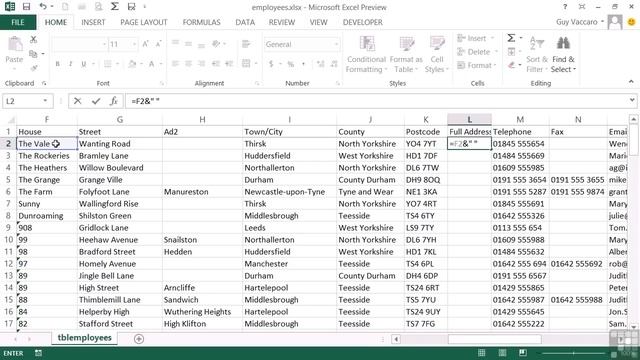Click the AutoSum sigma in Editing group
This screenshot has width=640, height=360.
pyautogui.click(x=511, y=38)
